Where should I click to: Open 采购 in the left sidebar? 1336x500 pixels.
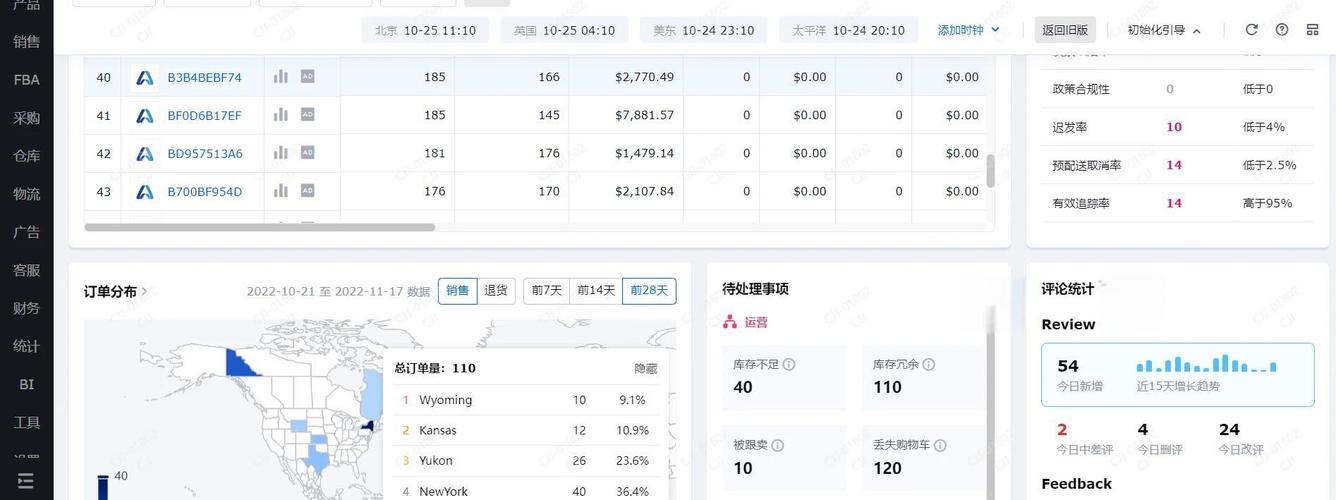pyautogui.click(x=27, y=118)
